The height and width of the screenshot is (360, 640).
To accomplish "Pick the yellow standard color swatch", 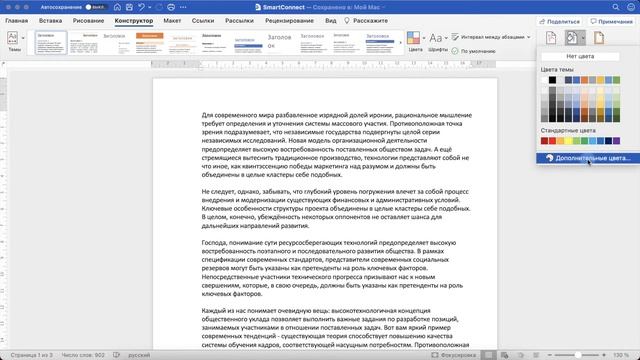I will coord(568,141).
